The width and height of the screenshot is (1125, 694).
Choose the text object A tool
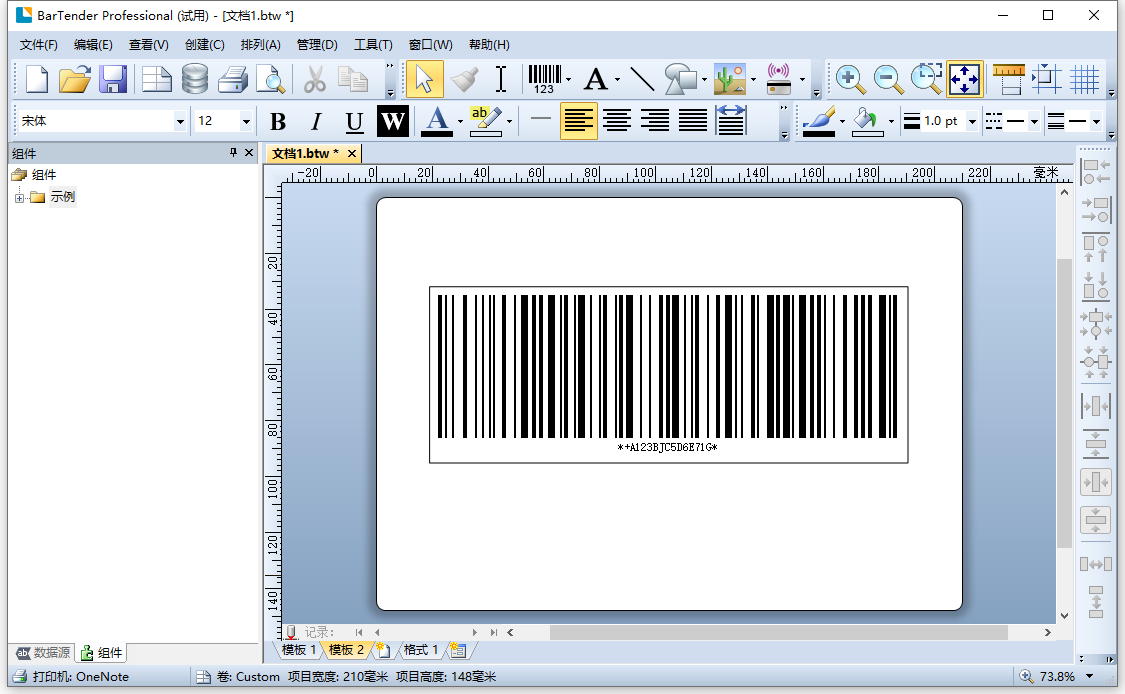pos(596,79)
